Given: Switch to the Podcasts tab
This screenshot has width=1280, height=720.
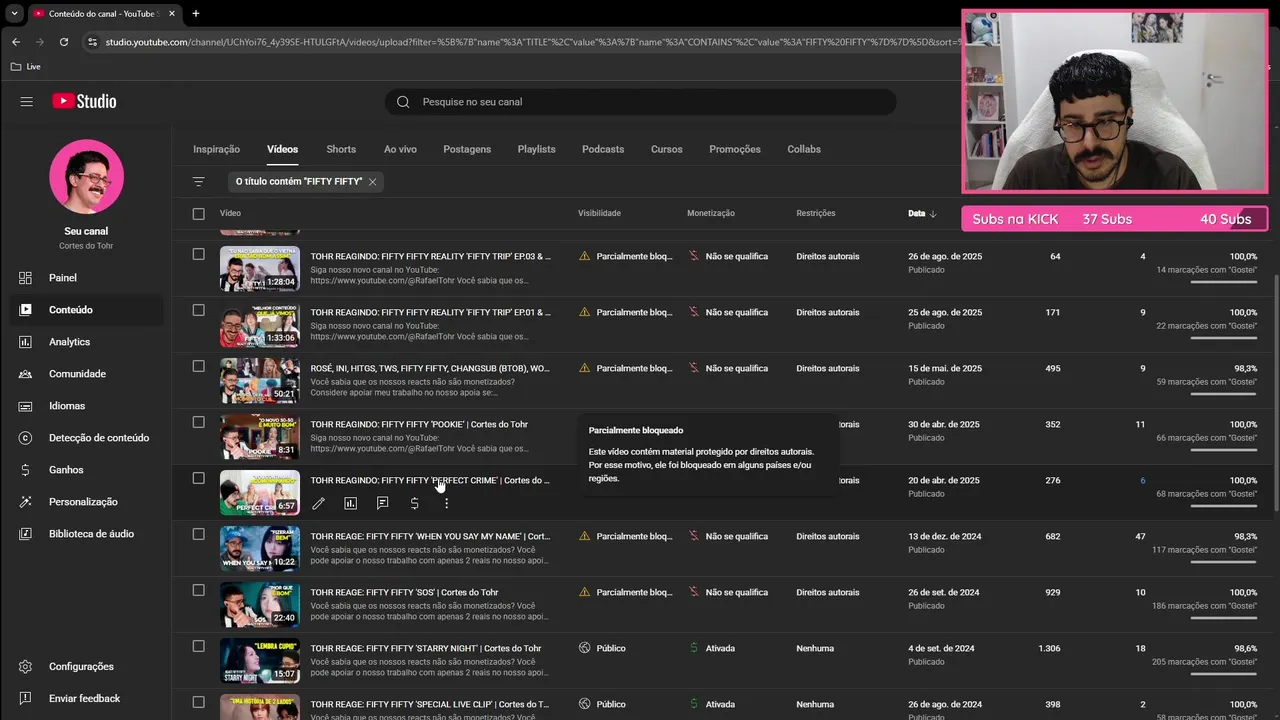Looking at the screenshot, I should pos(603,149).
